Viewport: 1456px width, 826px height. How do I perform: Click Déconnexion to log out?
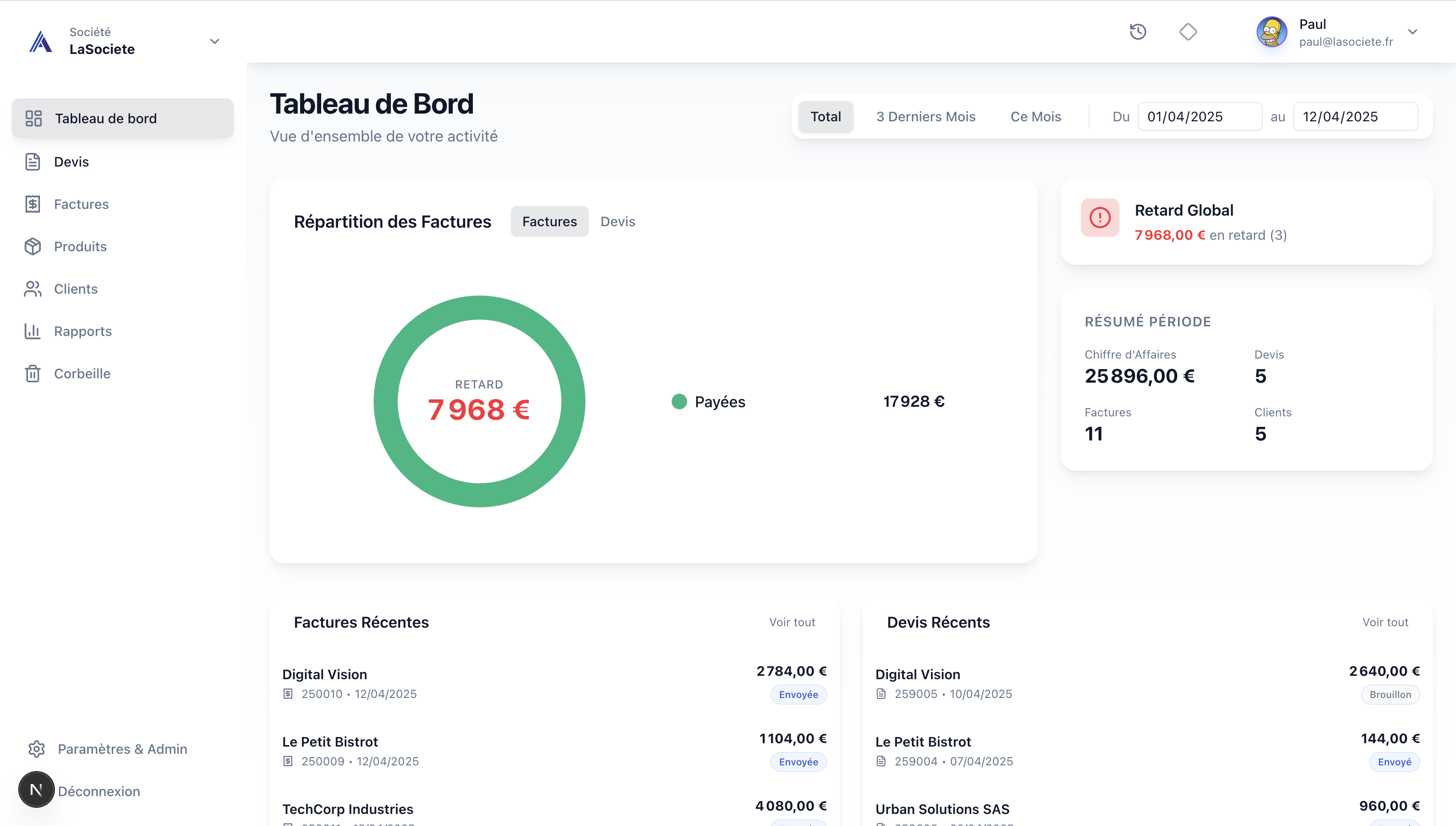(x=99, y=791)
